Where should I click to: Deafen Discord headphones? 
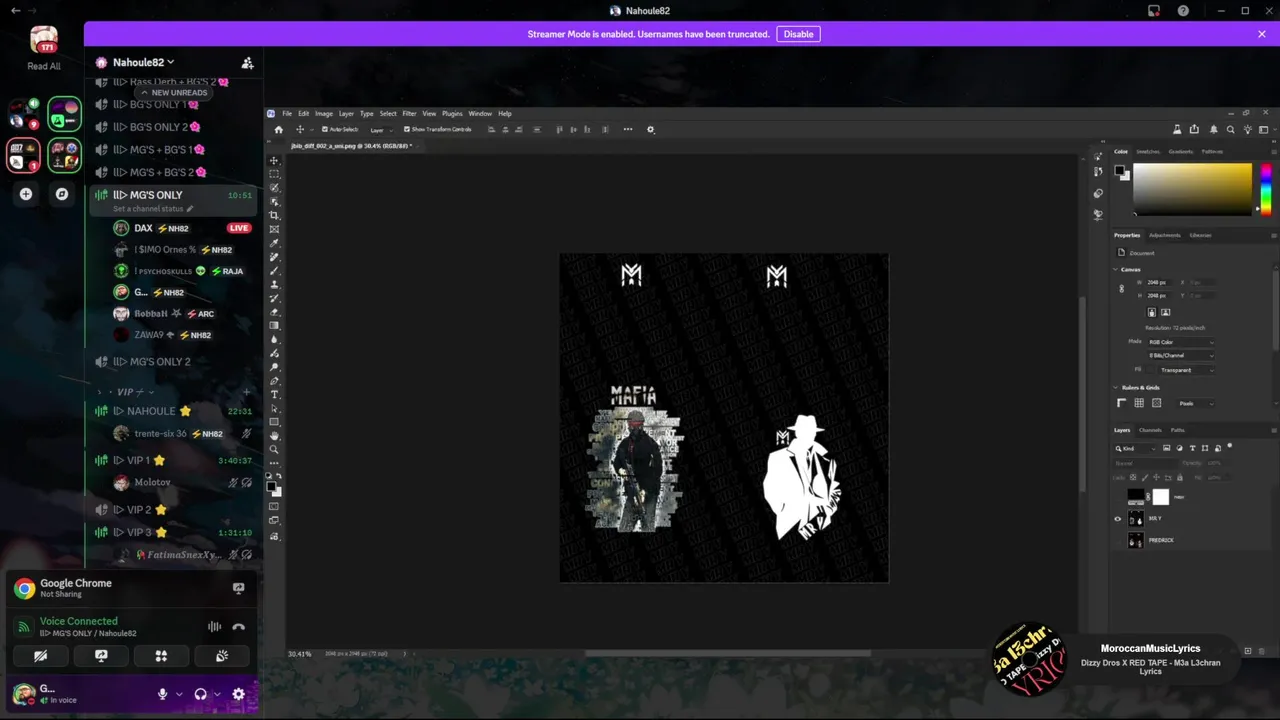click(200, 694)
